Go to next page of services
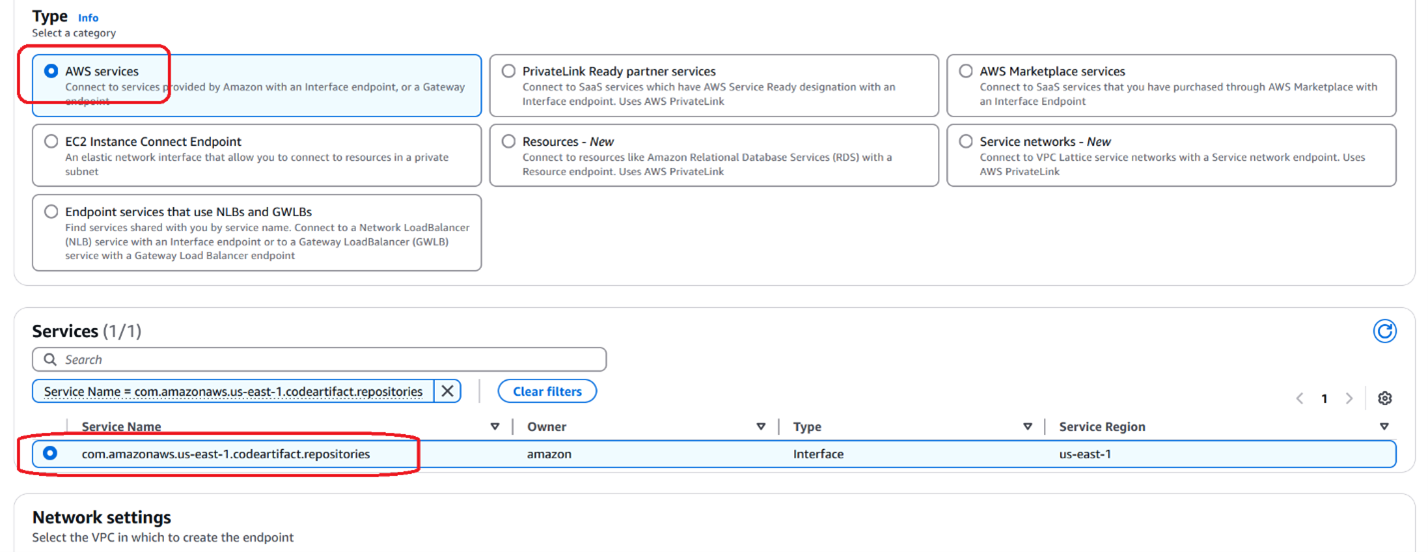Viewport: 1428px width, 552px height. point(1349,398)
